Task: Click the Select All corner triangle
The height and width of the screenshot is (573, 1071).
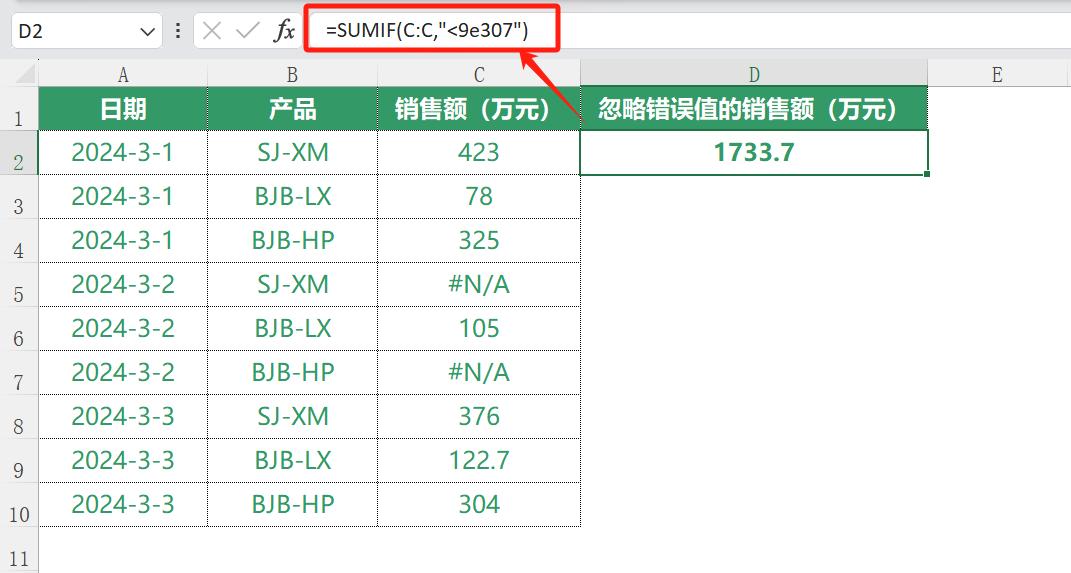Action: coord(25,74)
